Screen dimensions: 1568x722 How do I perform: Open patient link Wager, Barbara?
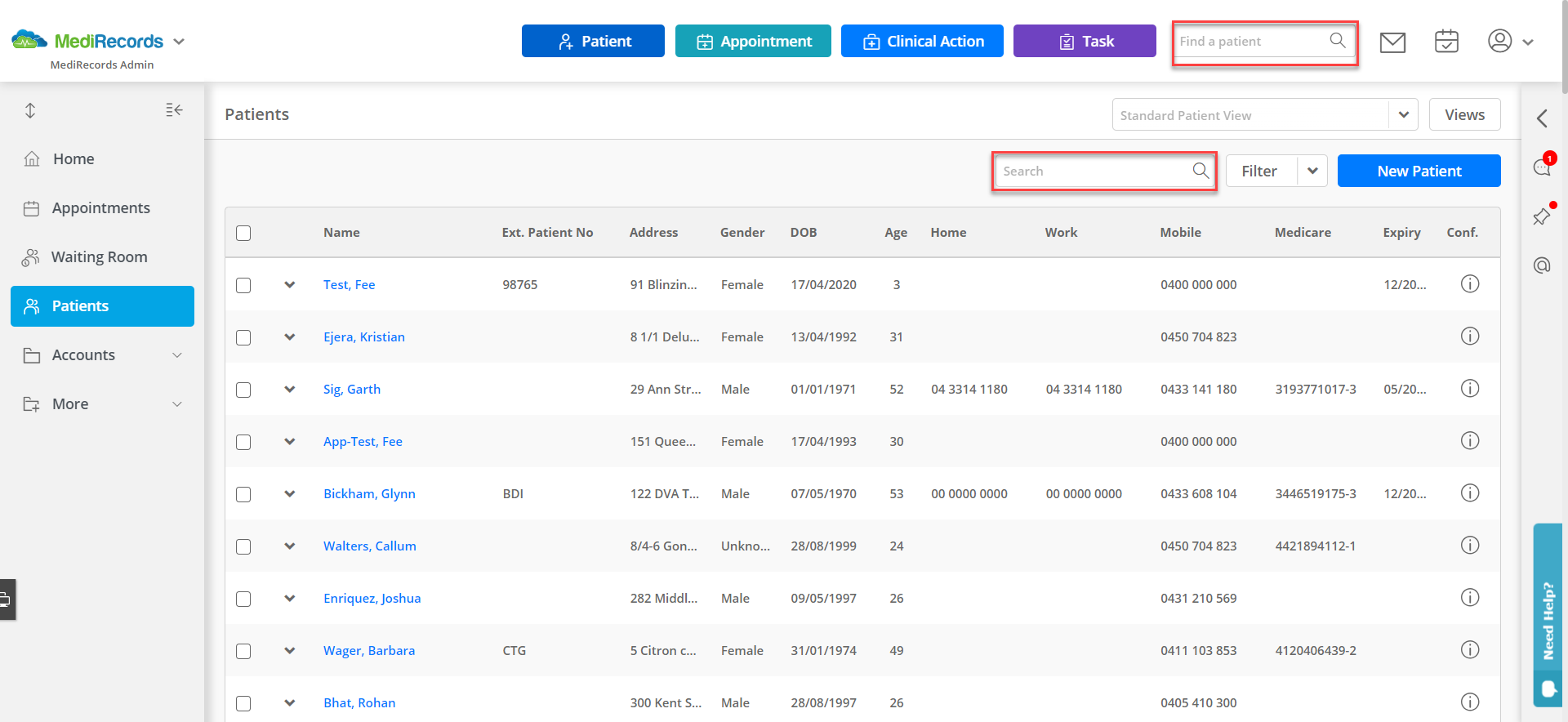(369, 650)
